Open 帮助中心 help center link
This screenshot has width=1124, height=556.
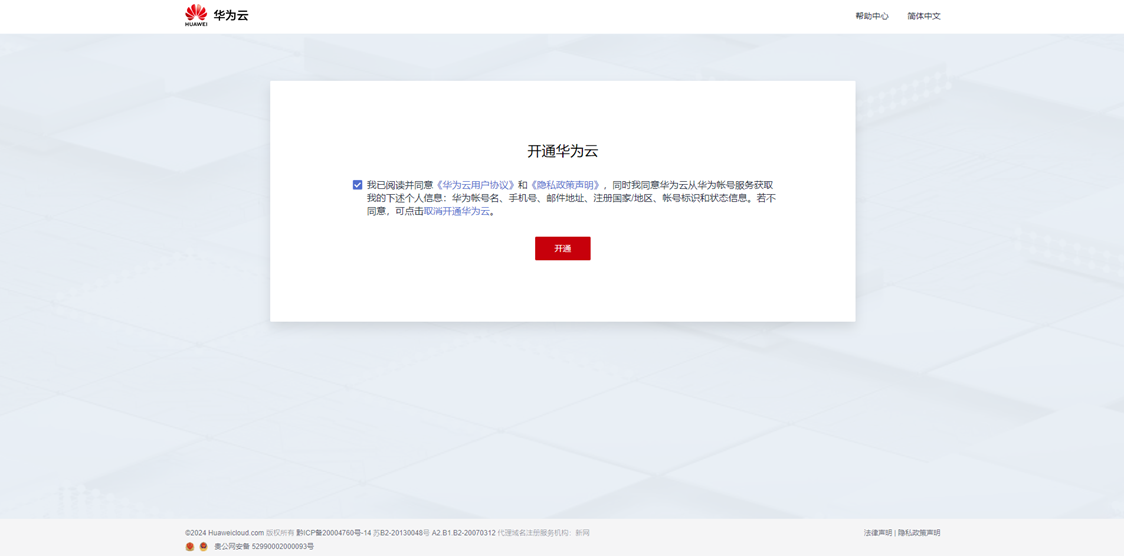pos(872,16)
